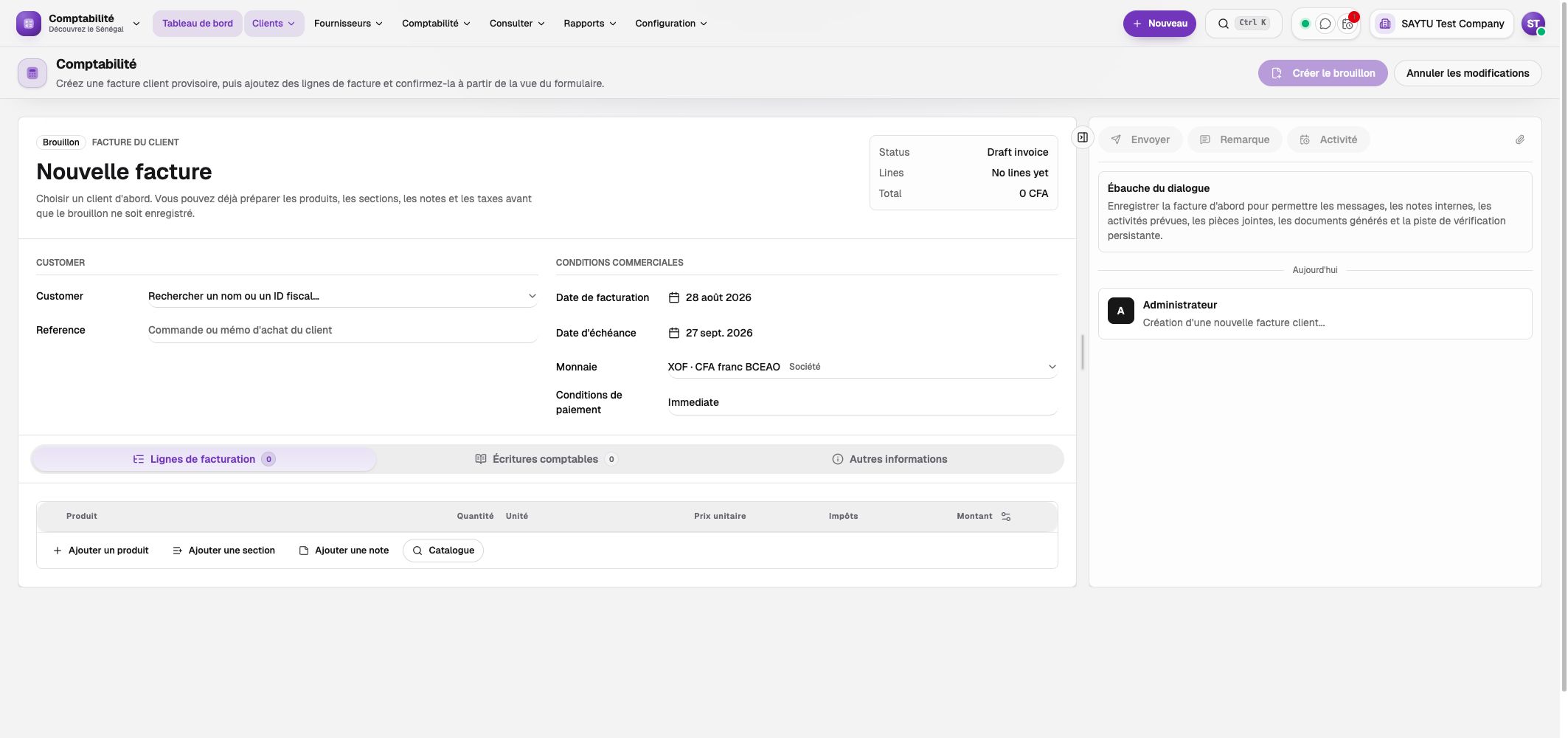Image resolution: width=1568 pixels, height=738 pixels.
Task: Open the app switcher chevron beside Comptabilité
Action: pos(136,24)
